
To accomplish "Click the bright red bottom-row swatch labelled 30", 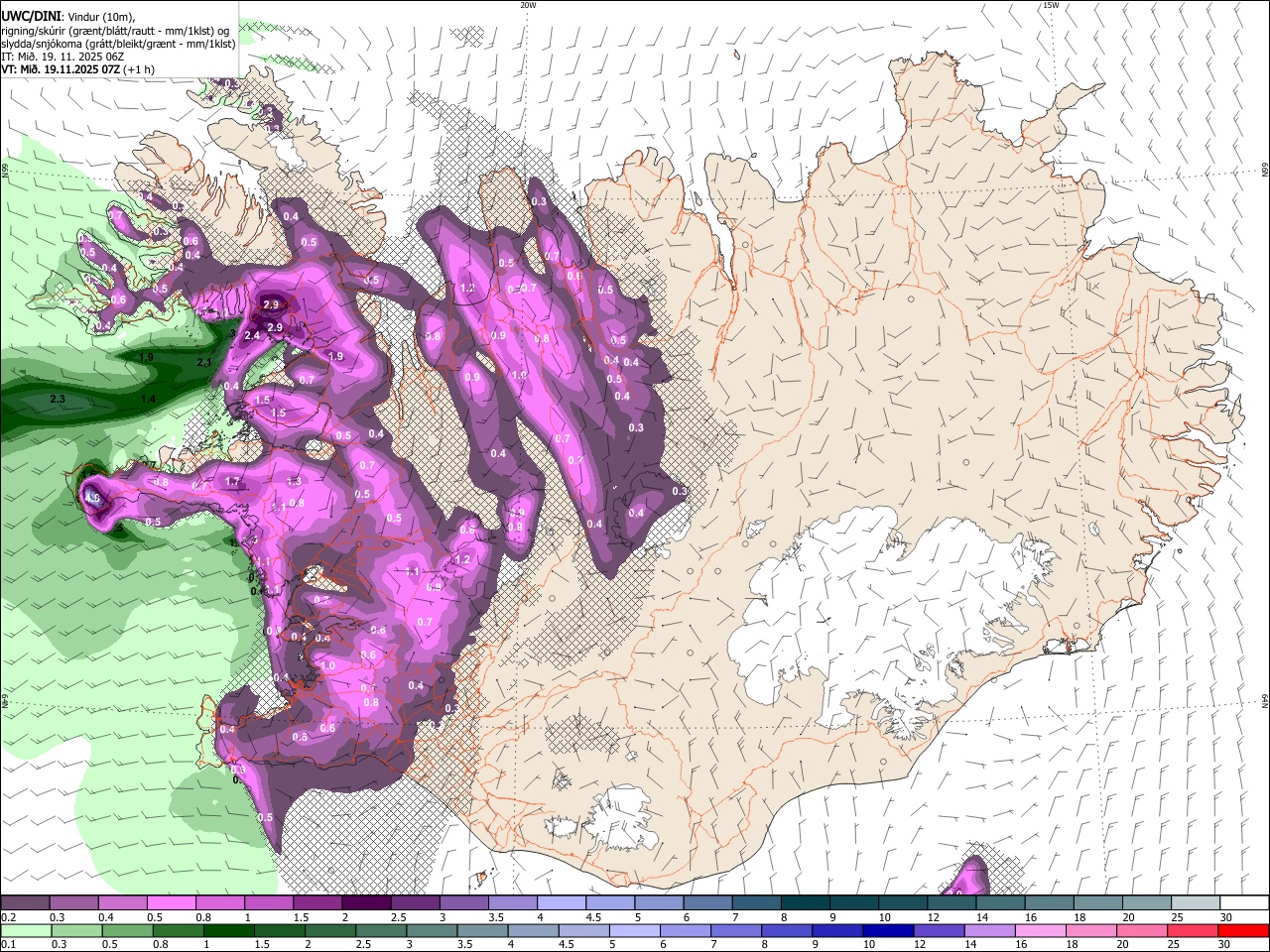I will pos(1242,931).
